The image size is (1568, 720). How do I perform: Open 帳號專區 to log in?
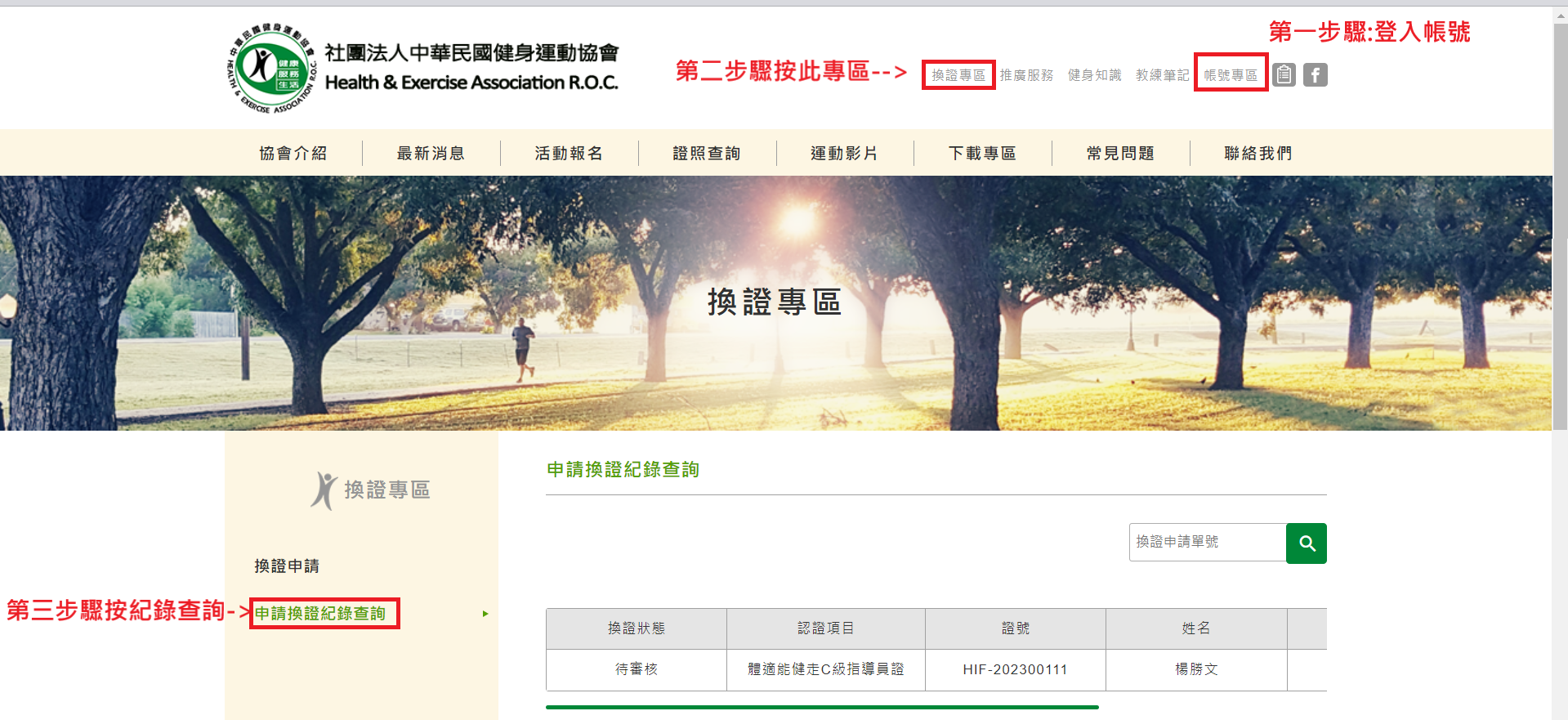(x=1231, y=75)
